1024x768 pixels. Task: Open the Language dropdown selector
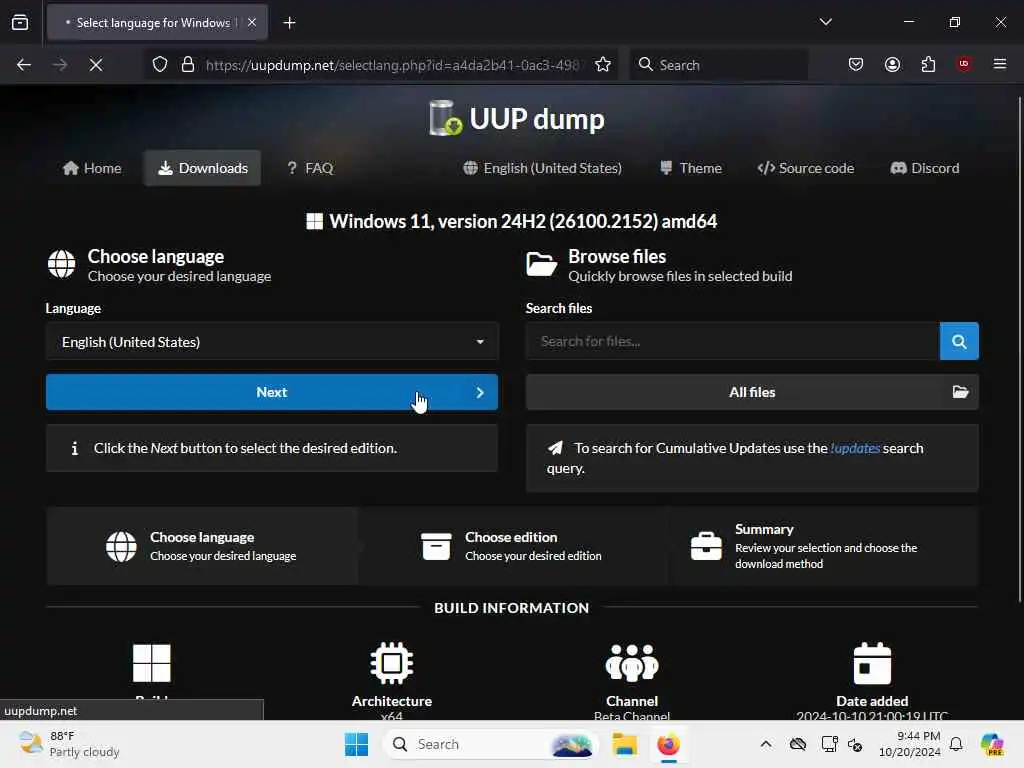[x=272, y=342]
